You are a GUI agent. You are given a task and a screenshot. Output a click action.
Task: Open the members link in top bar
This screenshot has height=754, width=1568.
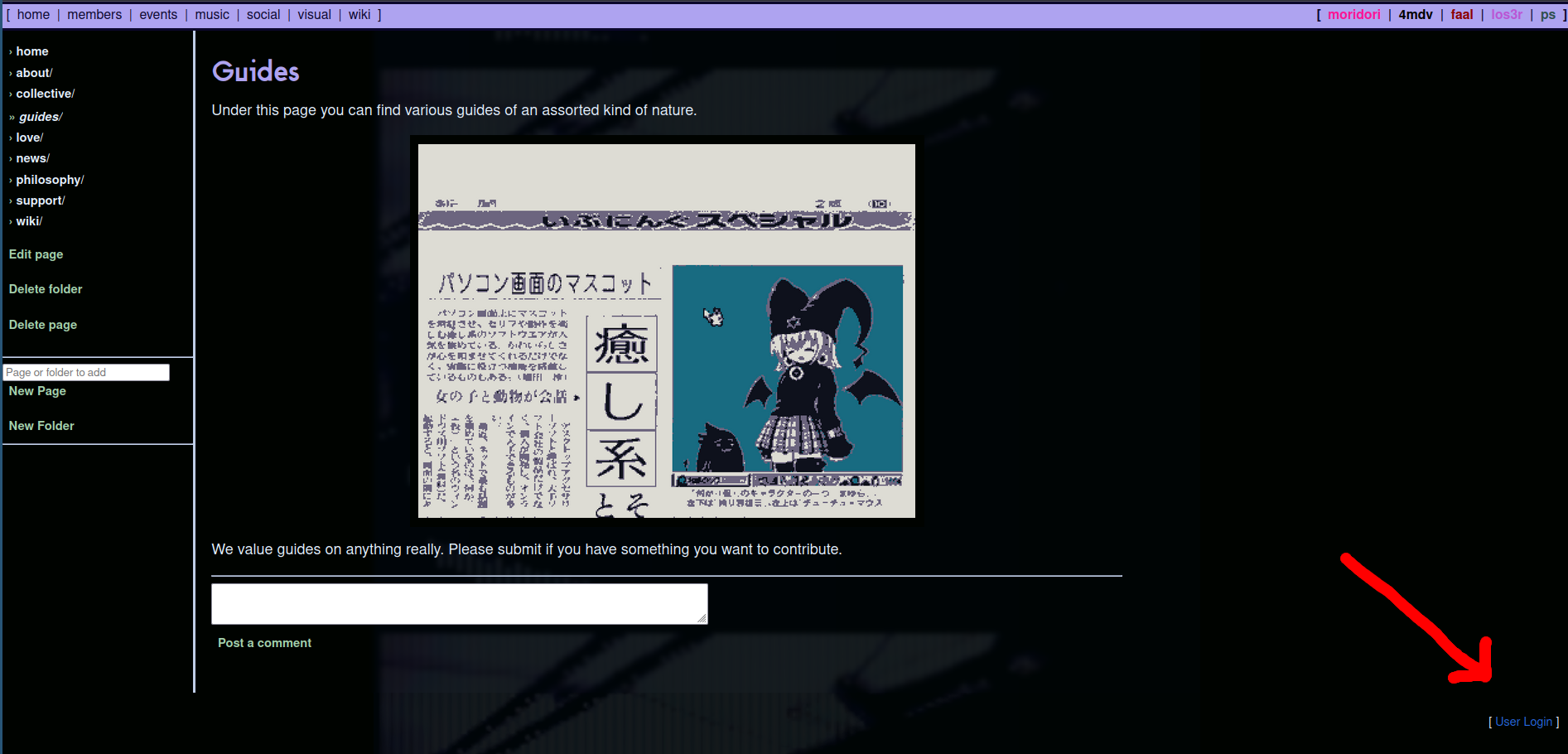pos(94,15)
